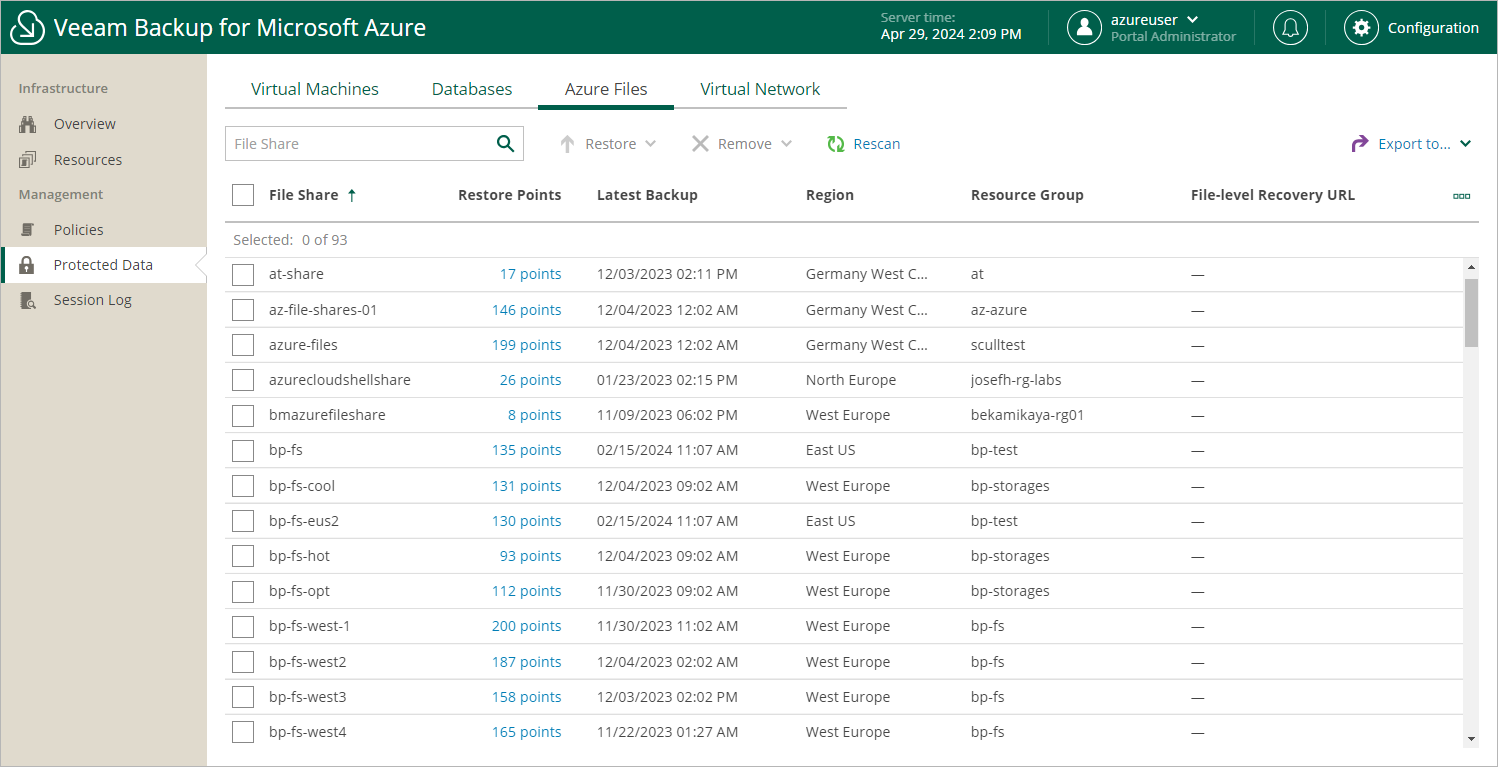Open Session Log in the sidebar
This screenshot has height=767, width=1498.
(x=93, y=300)
